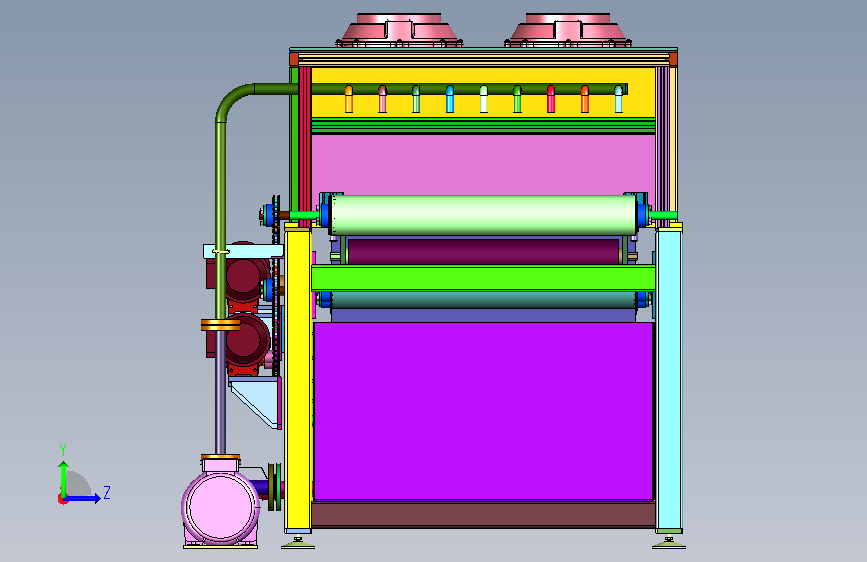The width and height of the screenshot is (867, 562).
Task: Select the left leveling foot
Action: [x=297, y=544]
